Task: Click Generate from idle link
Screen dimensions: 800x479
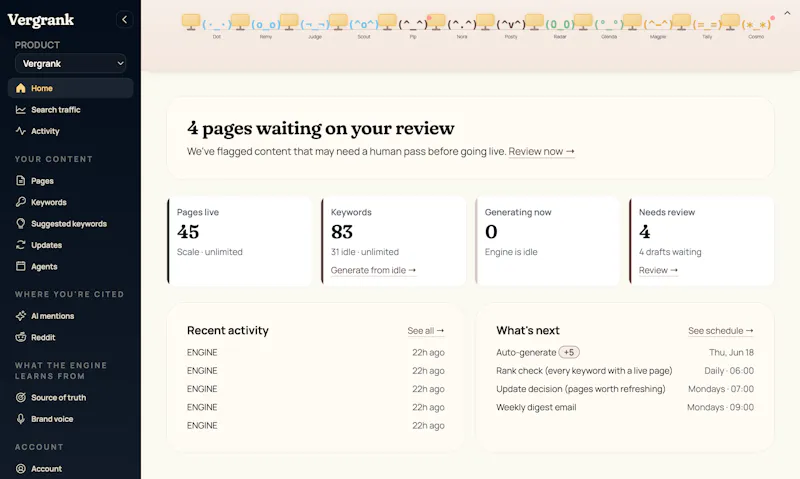Action: tap(373, 270)
